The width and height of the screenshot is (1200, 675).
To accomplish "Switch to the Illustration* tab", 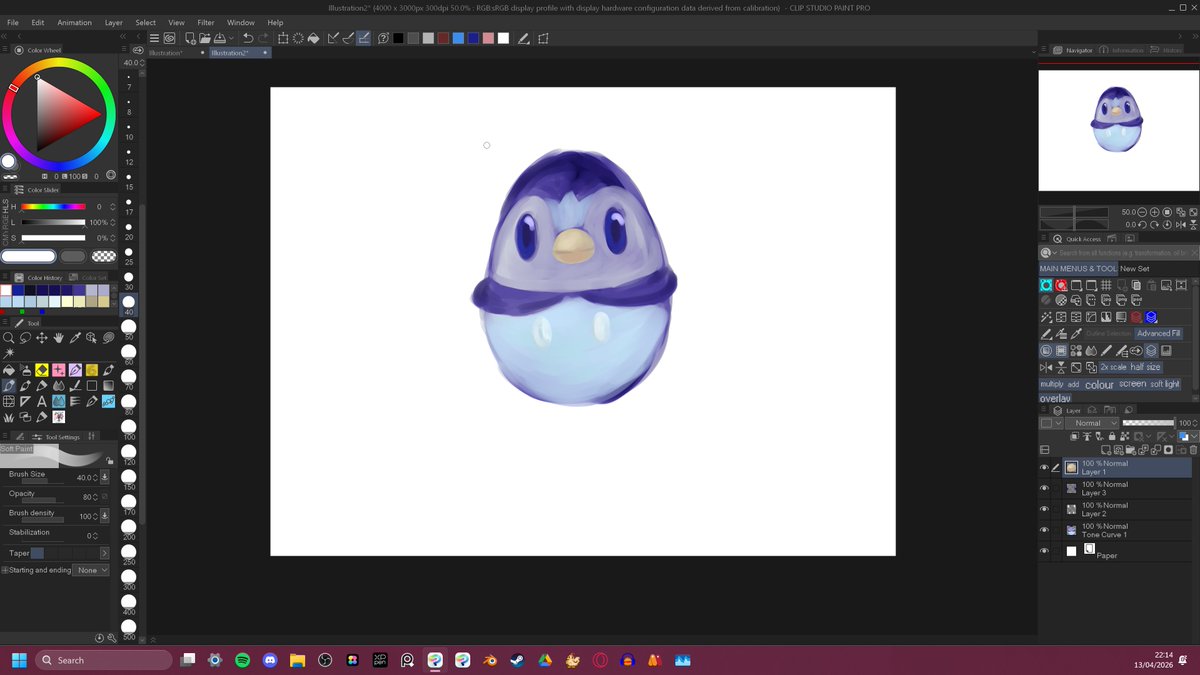I will coord(166,53).
